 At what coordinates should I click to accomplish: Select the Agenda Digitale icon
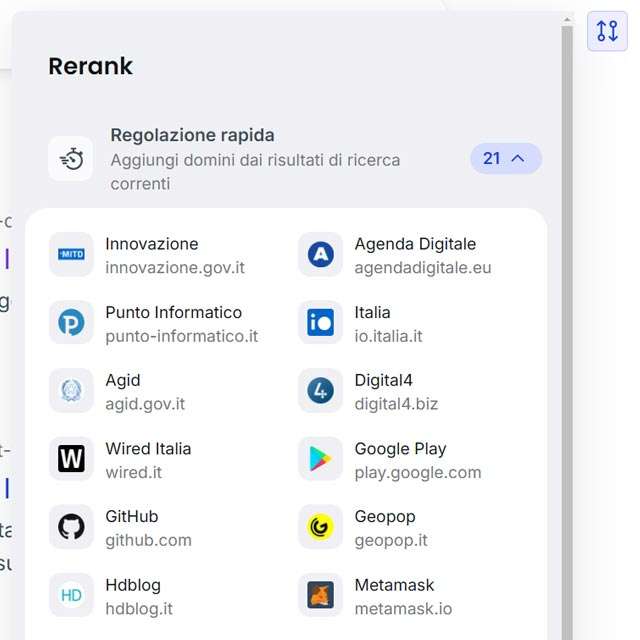click(x=320, y=255)
